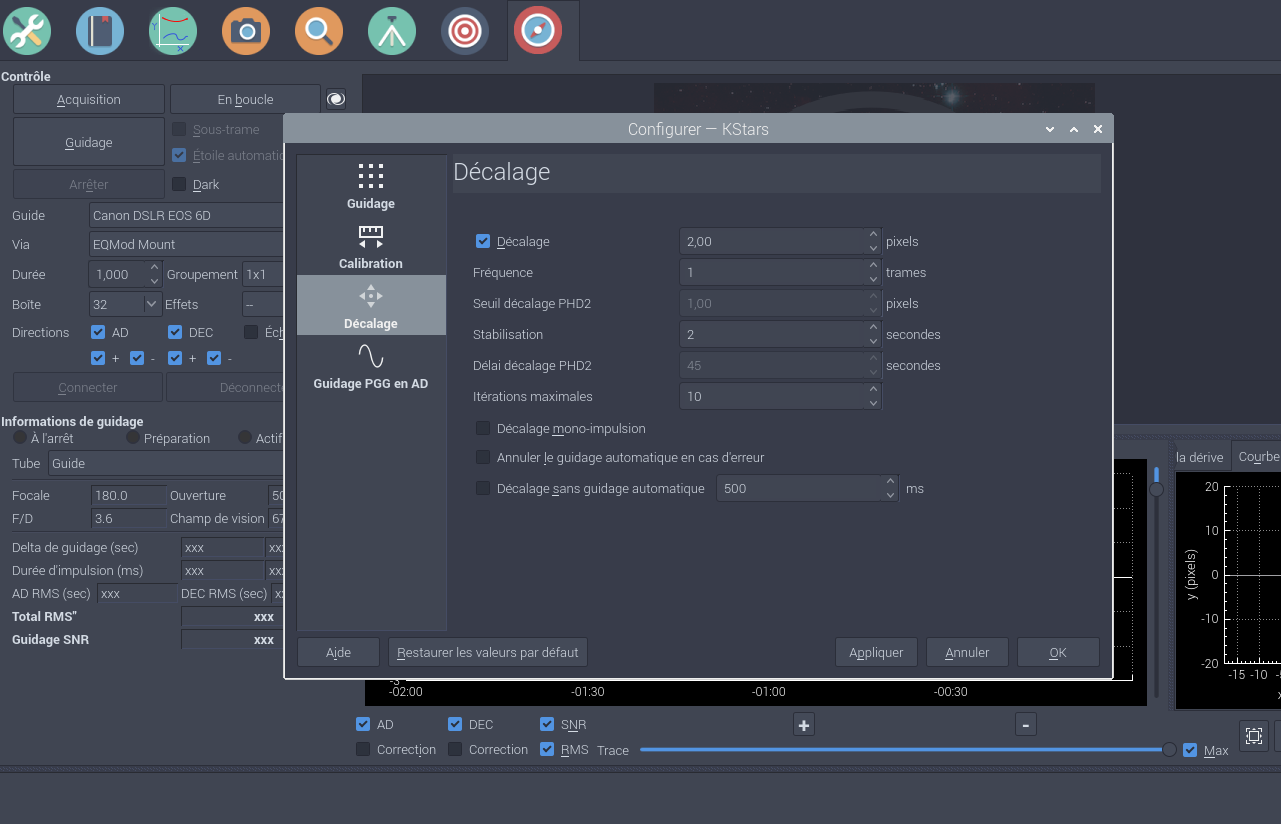Open the Scheduler notebook module tab
This screenshot has width=1281, height=824.
pos(100,31)
